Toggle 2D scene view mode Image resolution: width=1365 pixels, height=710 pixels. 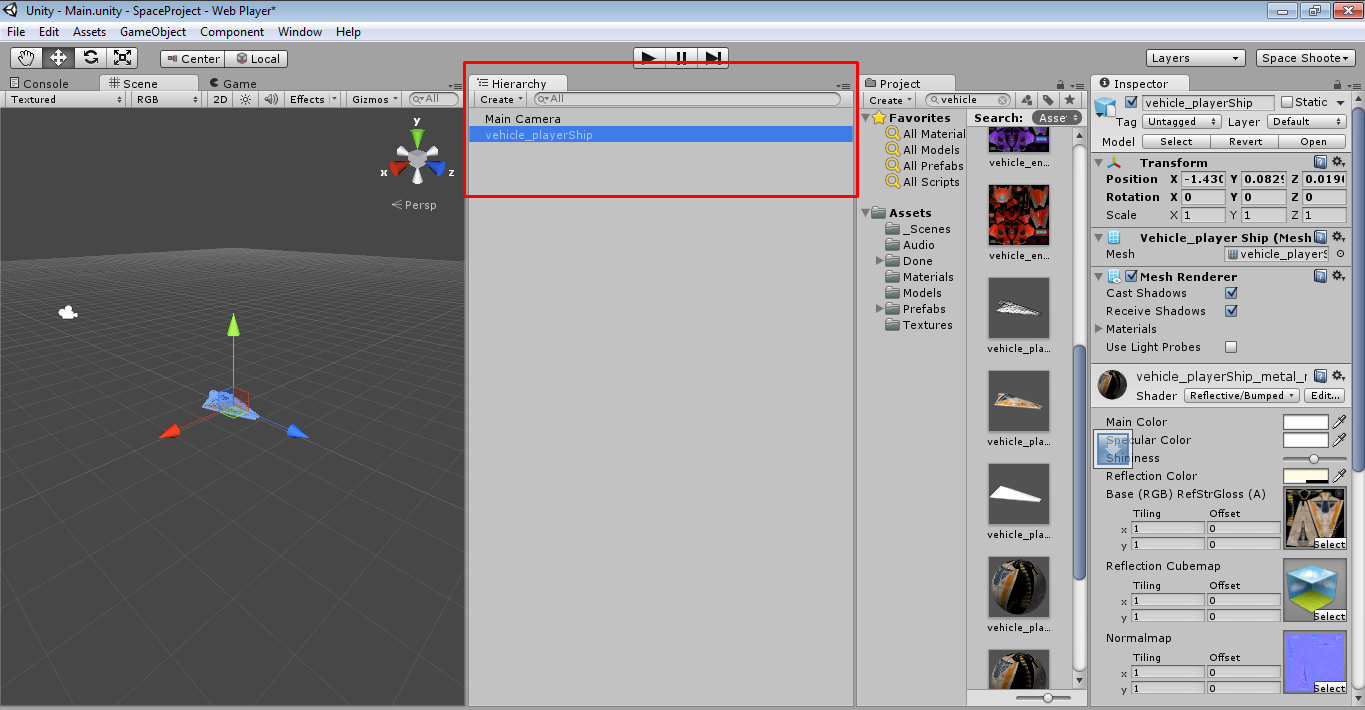pyautogui.click(x=221, y=99)
